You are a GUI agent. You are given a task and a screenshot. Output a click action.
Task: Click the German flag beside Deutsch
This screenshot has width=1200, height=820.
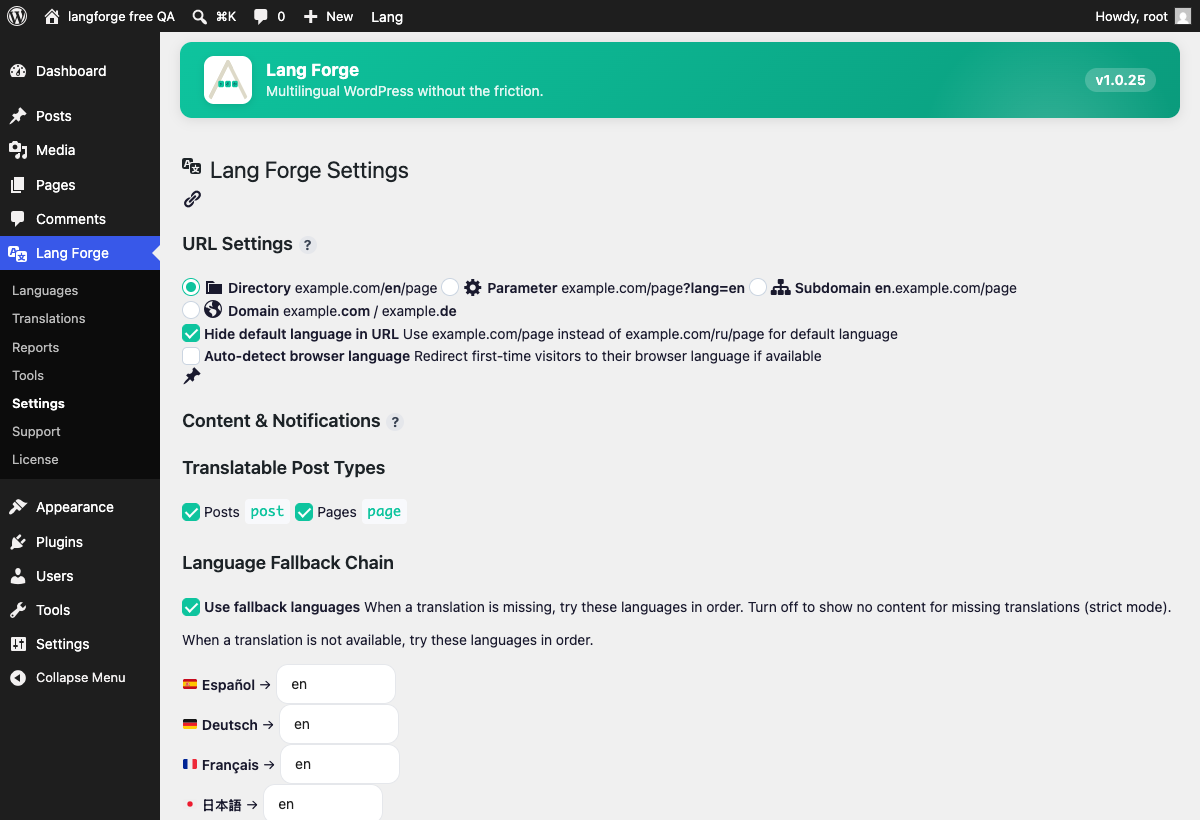tap(190, 724)
